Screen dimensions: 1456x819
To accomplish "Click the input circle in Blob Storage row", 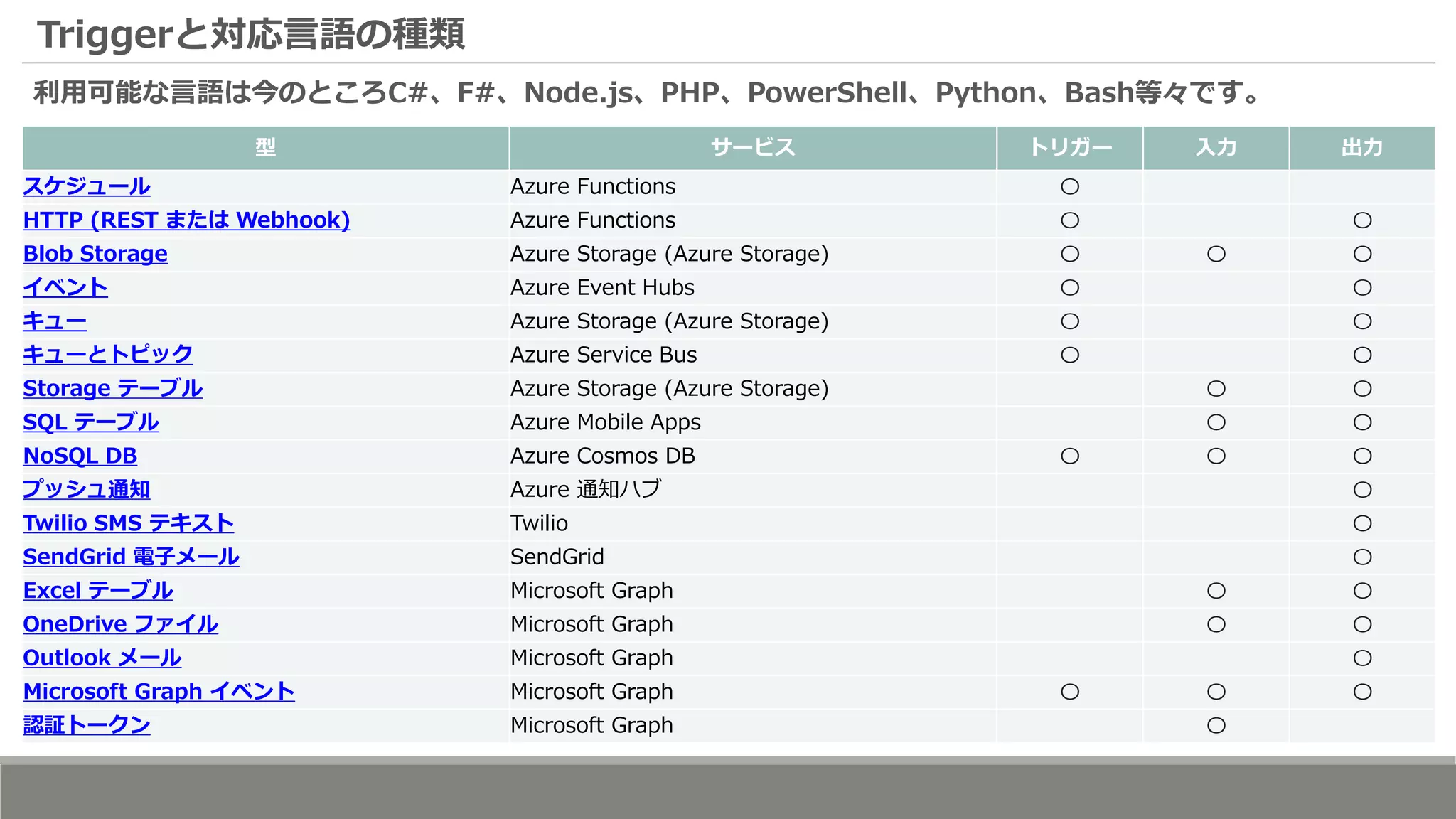I will (x=1216, y=254).
